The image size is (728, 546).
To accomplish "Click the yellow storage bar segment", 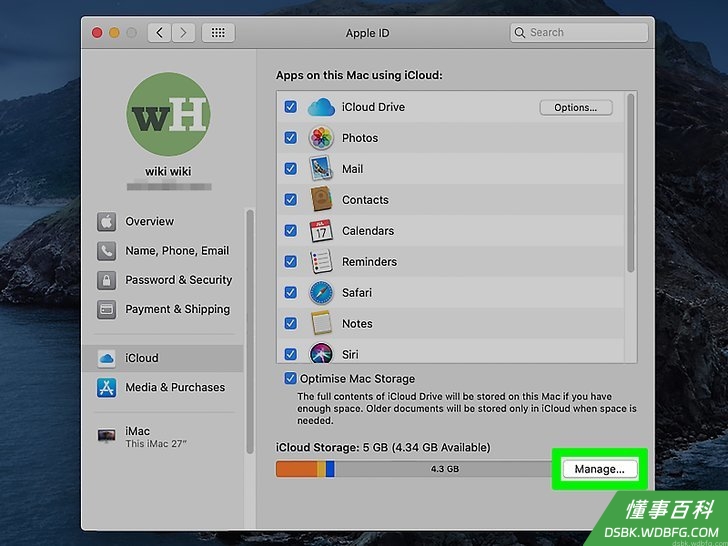I will 321,469.
